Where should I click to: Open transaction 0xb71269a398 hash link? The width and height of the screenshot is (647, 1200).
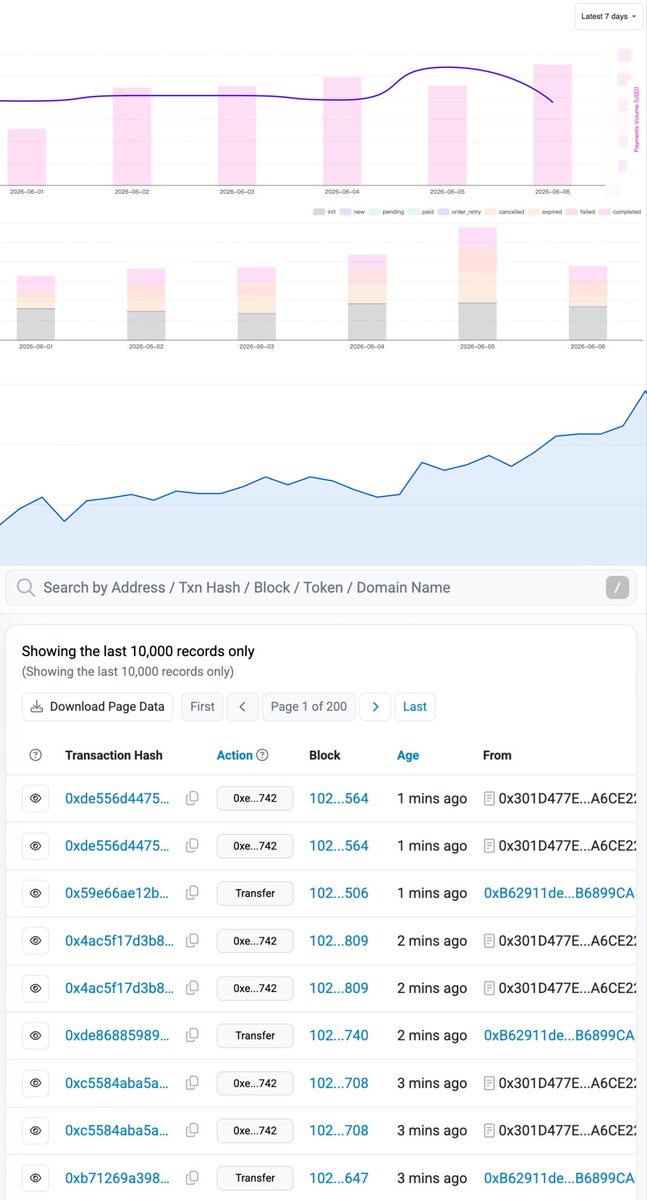(118, 1178)
